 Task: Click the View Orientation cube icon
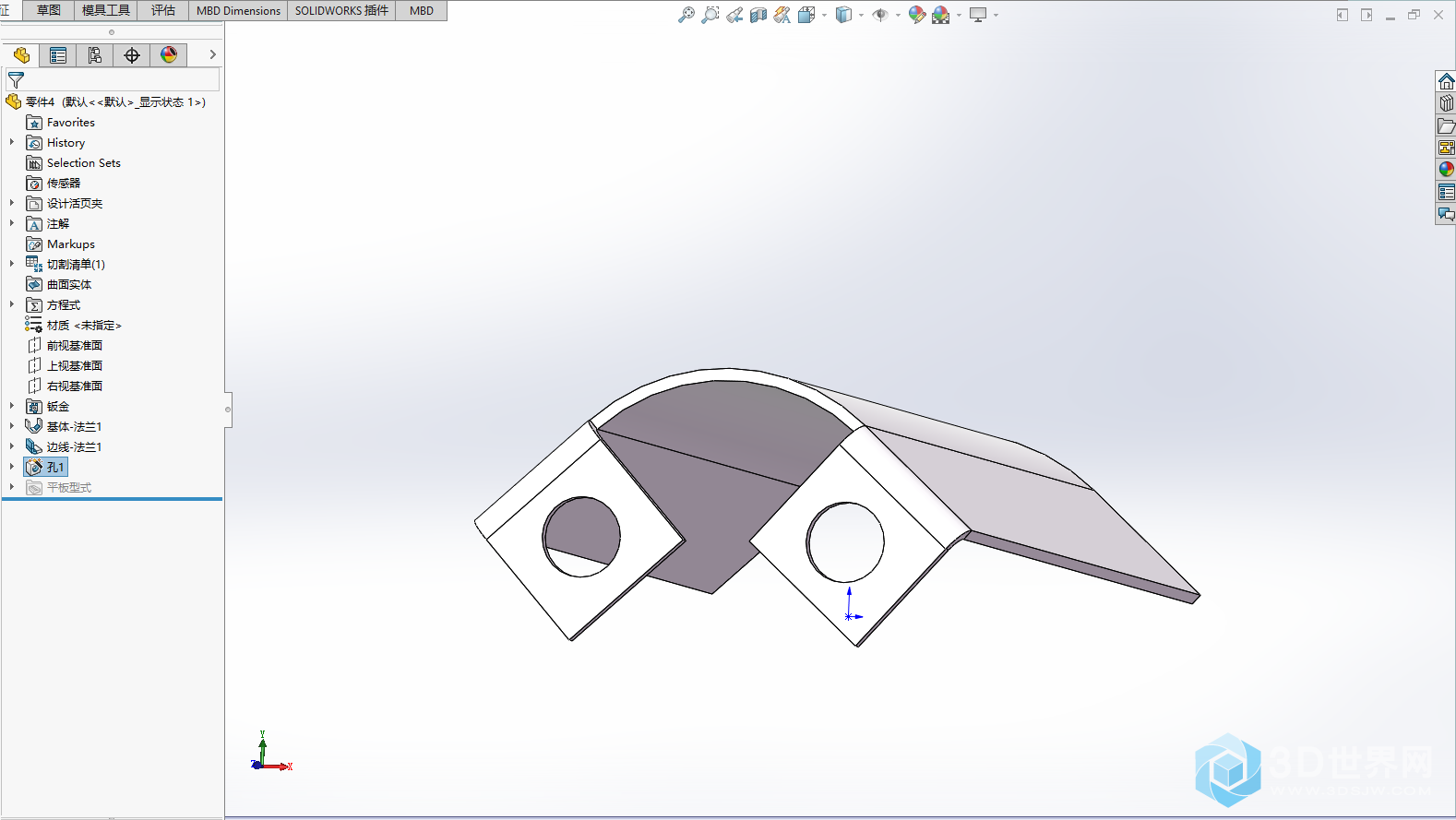pos(806,15)
